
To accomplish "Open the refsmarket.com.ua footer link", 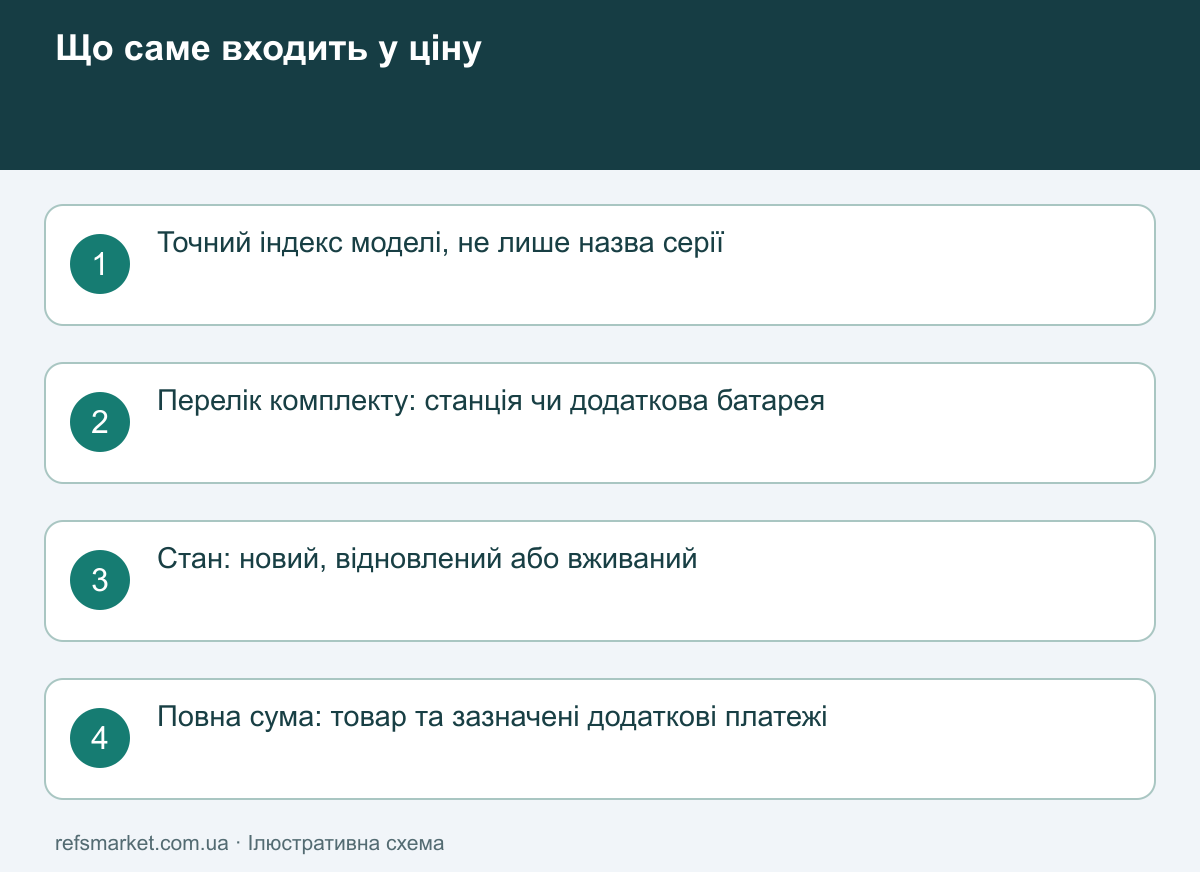I will tap(141, 843).
